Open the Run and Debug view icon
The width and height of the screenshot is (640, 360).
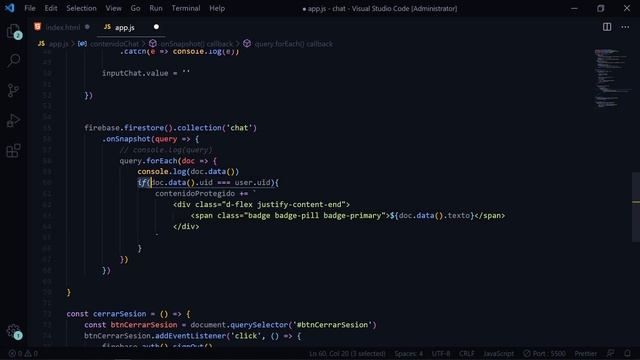(x=13, y=120)
